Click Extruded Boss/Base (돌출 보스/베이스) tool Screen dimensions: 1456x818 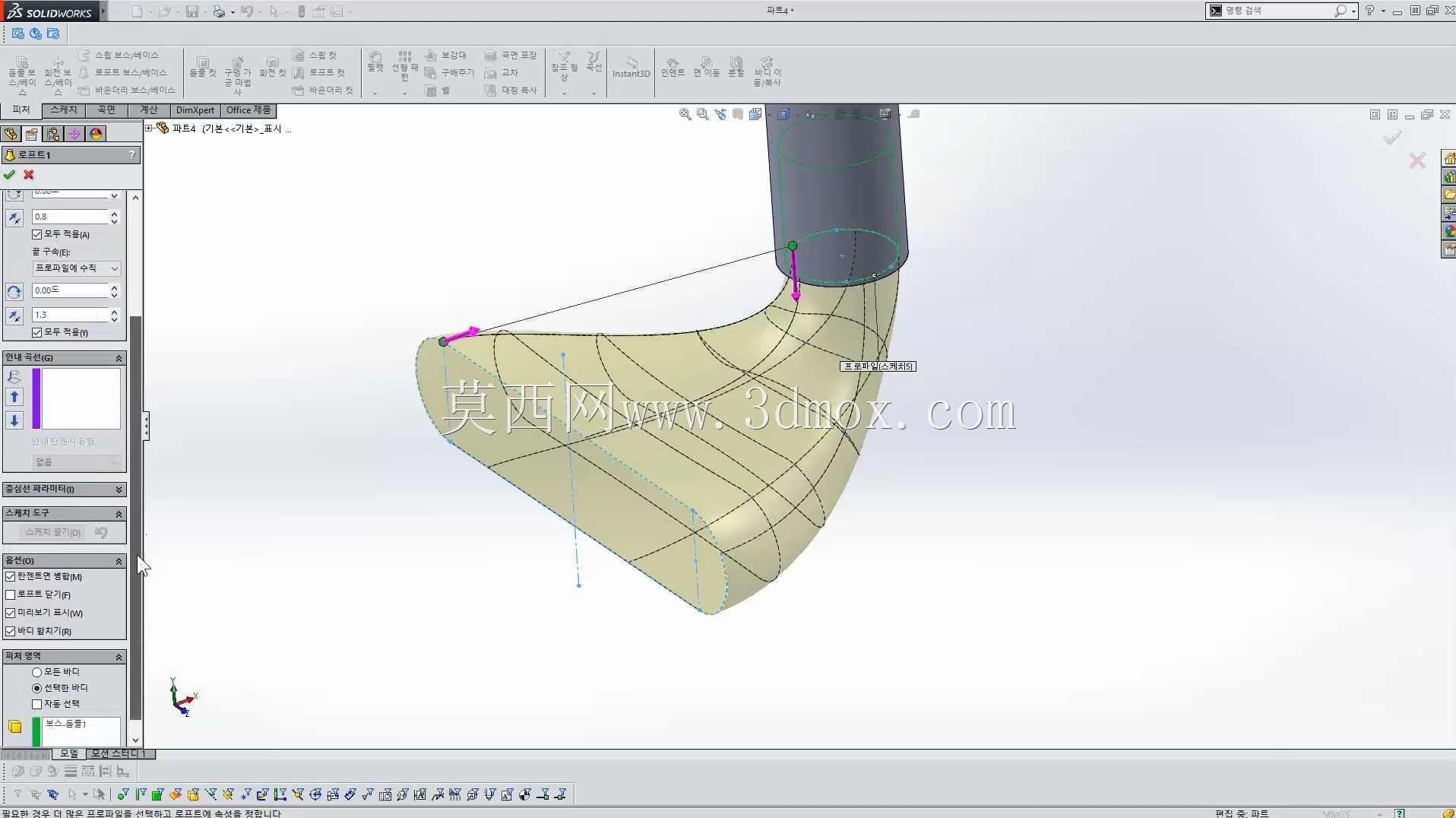[22, 74]
